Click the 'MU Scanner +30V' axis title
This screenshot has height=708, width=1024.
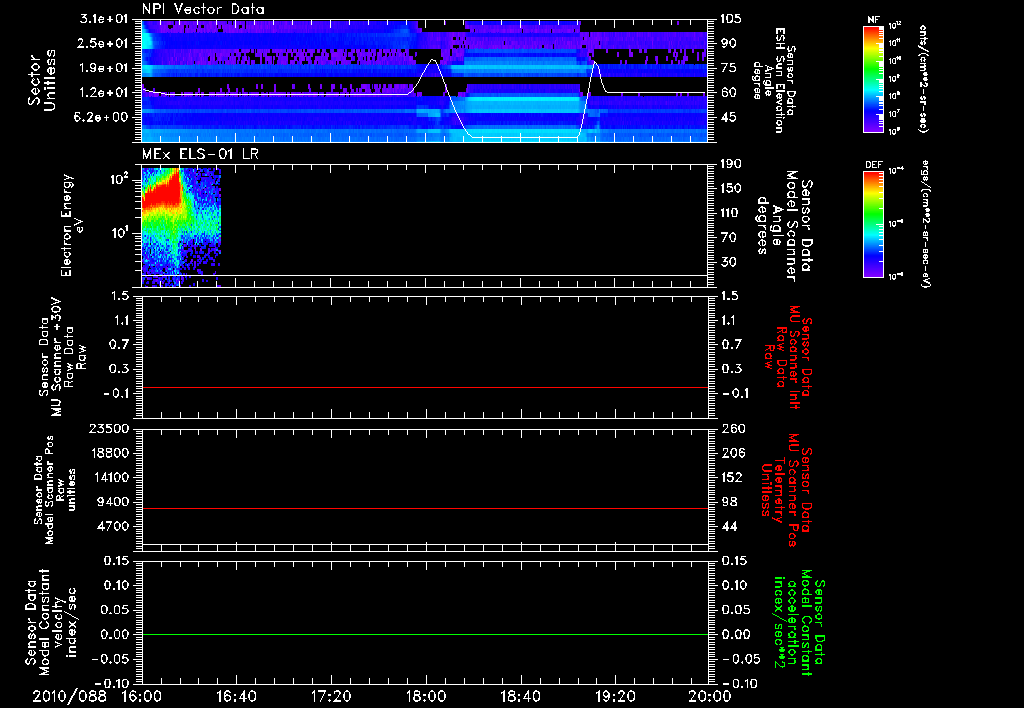tap(62, 356)
